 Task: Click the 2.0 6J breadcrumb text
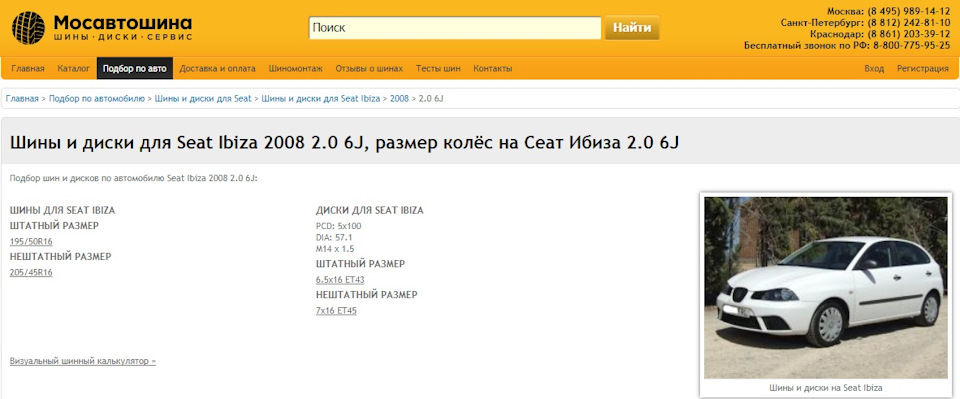coord(431,99)
